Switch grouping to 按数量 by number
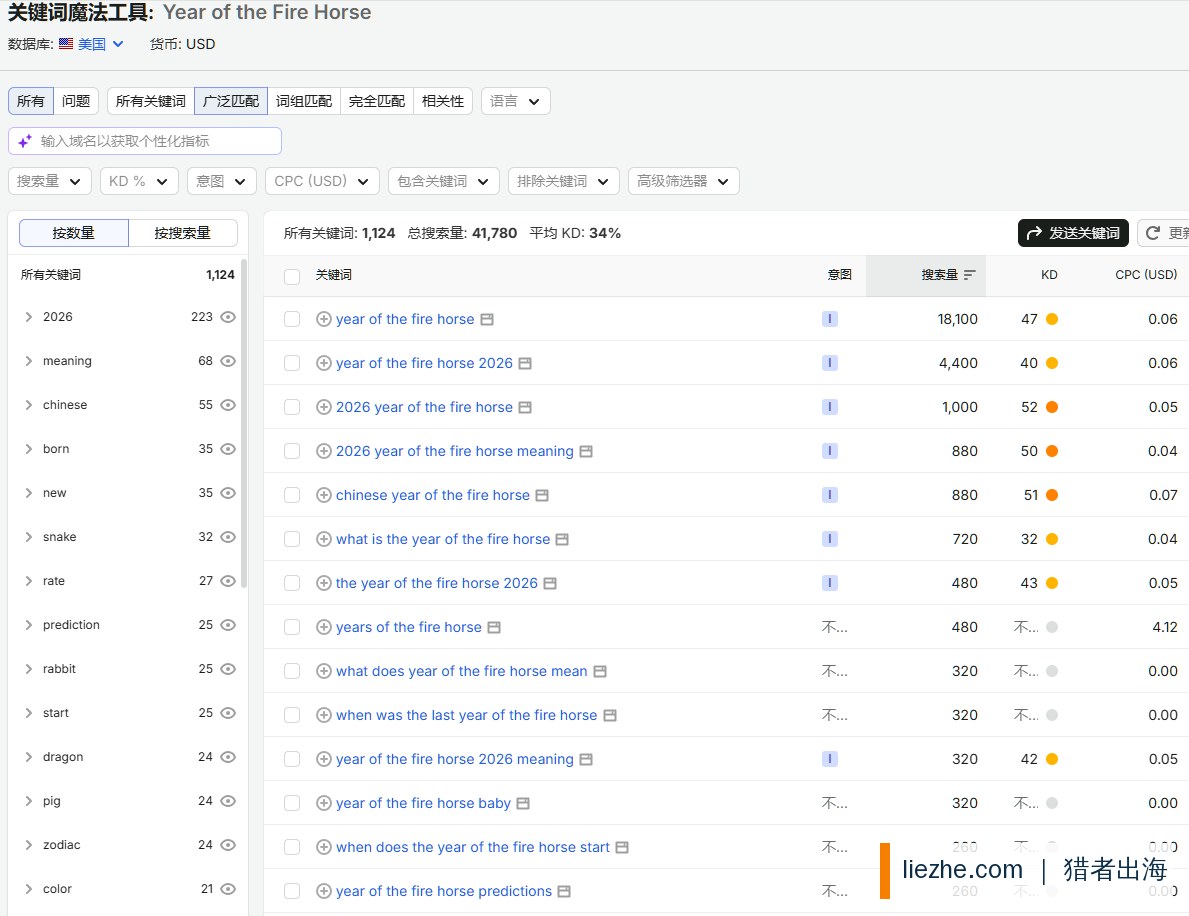The width and height of the screenshot is (1189, 916). 74,233
